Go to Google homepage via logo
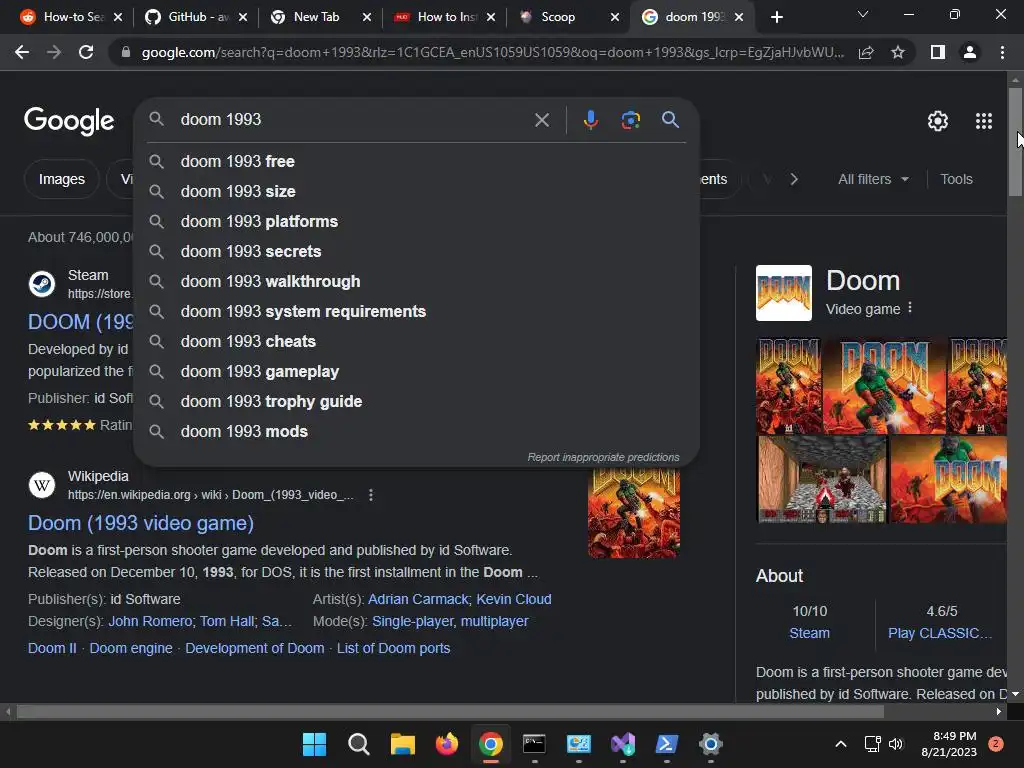Image resolution: width=1024 pixels, height=768 pixels. coord(69,121)
